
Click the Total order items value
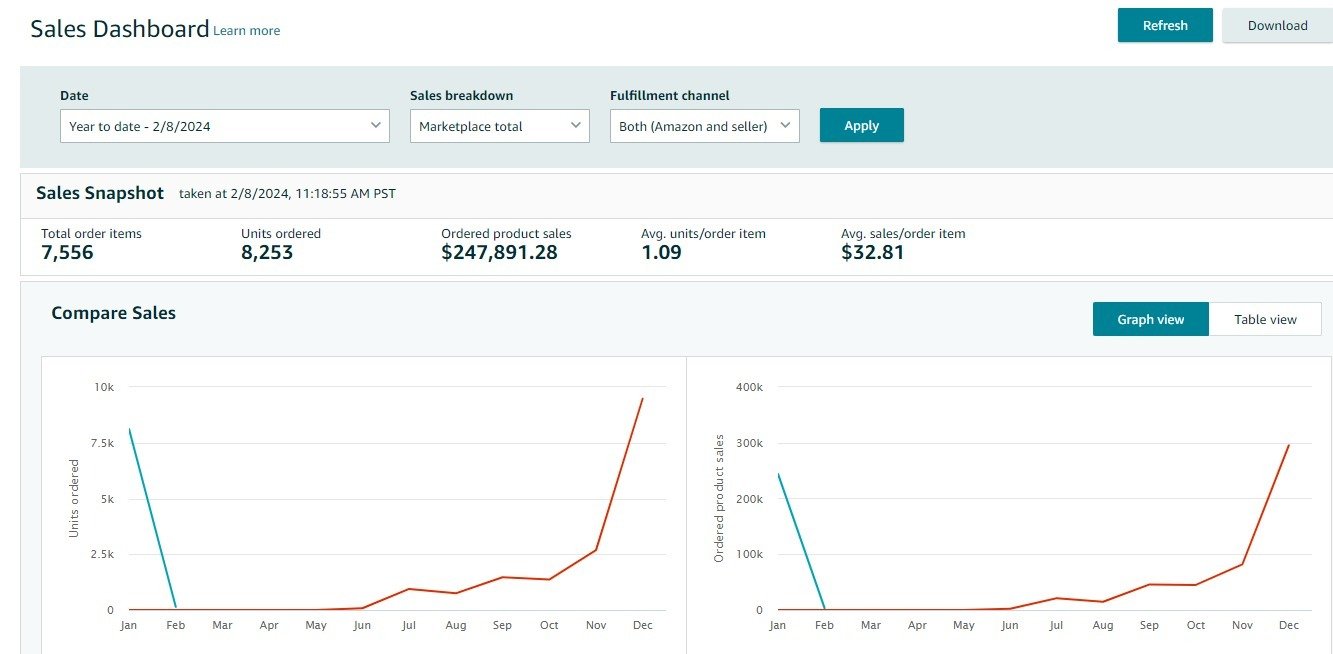67,253
